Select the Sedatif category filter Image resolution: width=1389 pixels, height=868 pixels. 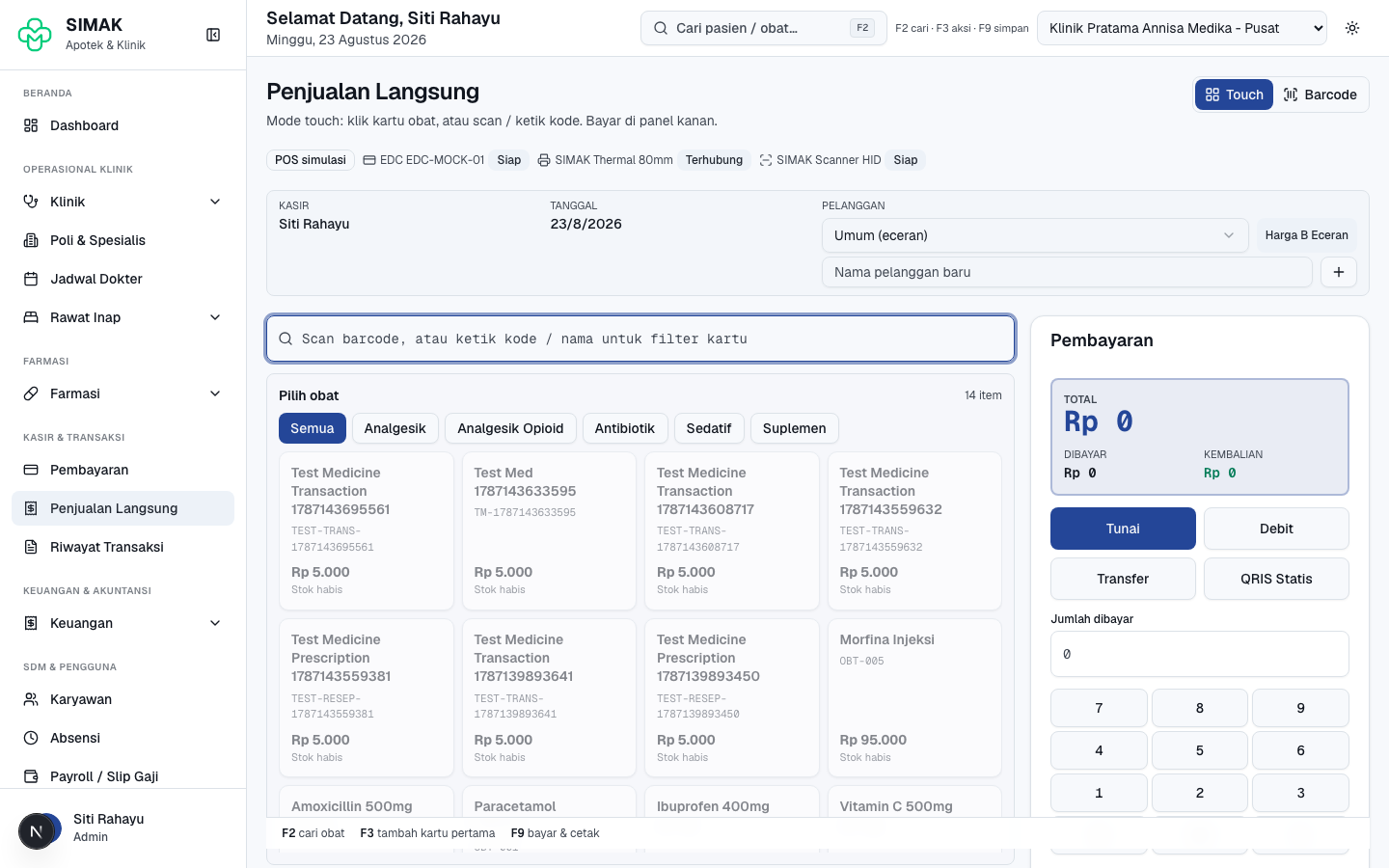(708, 428)
